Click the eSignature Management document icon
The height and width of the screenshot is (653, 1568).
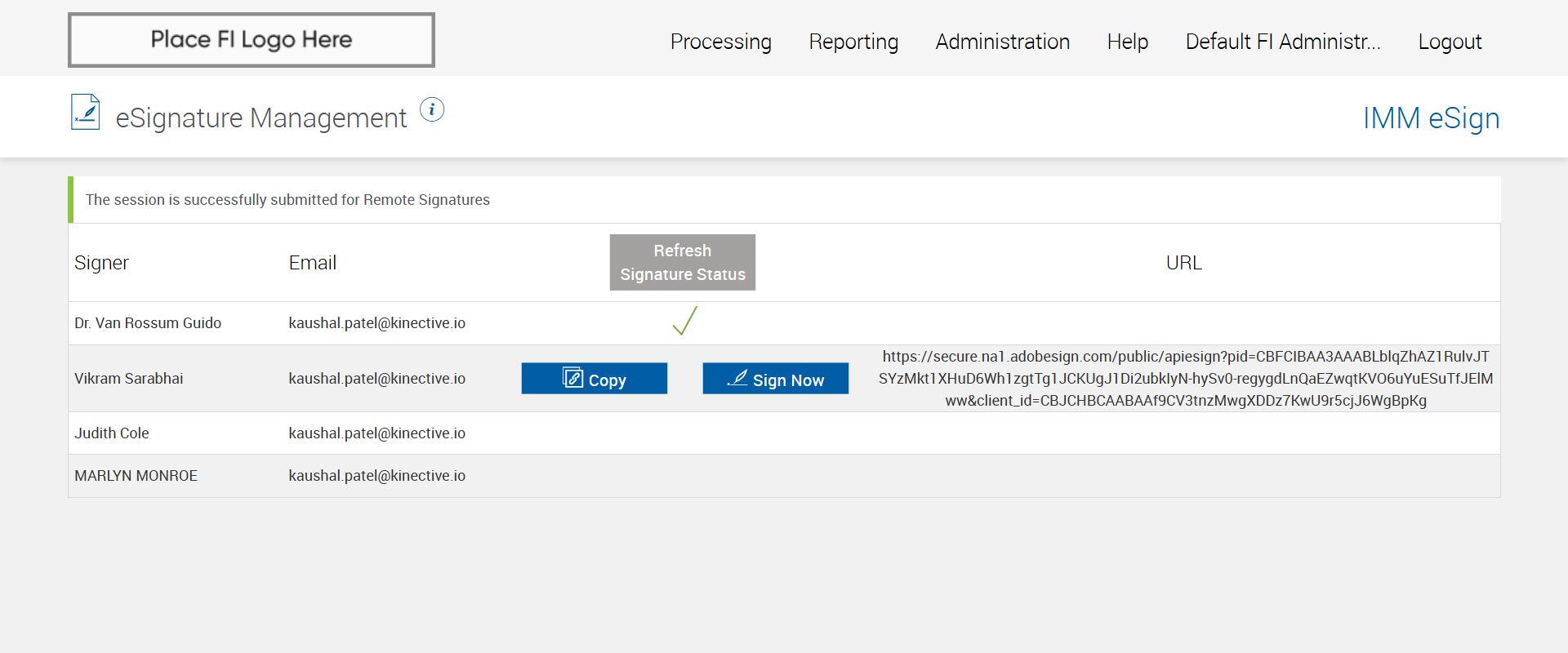click(x=85, y=113)
